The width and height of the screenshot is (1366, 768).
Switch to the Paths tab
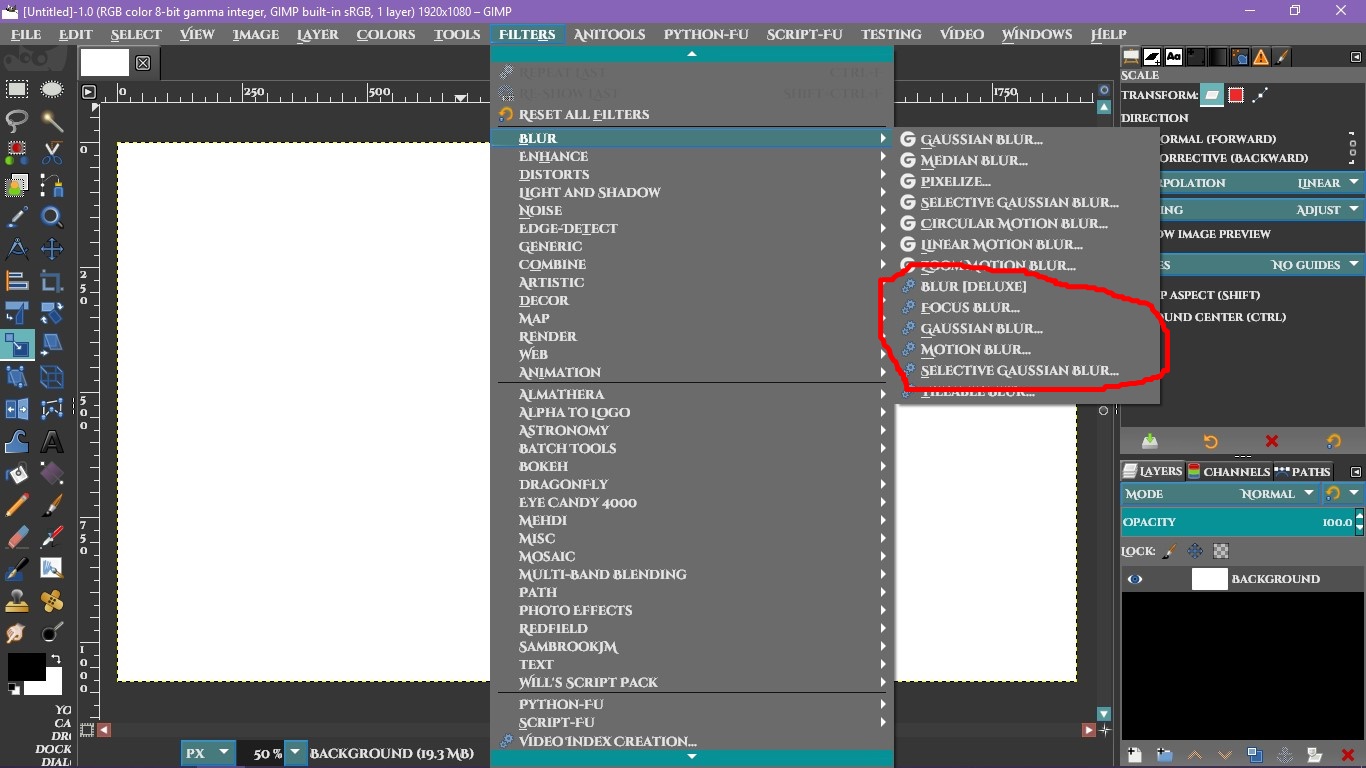1303,471
